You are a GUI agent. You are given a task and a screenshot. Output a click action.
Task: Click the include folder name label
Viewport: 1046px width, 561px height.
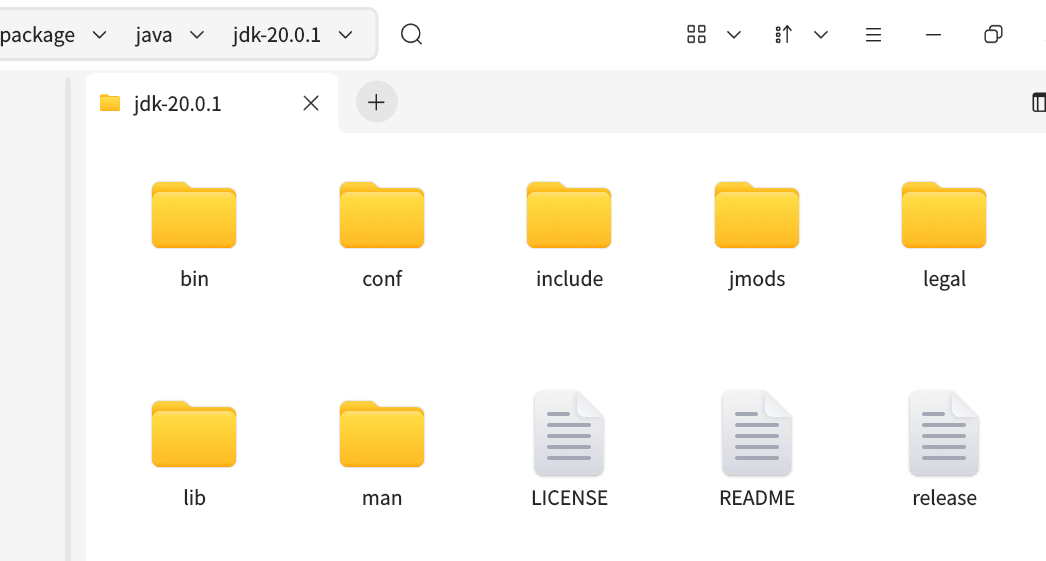pyautogui.click(x=569, y=279)
